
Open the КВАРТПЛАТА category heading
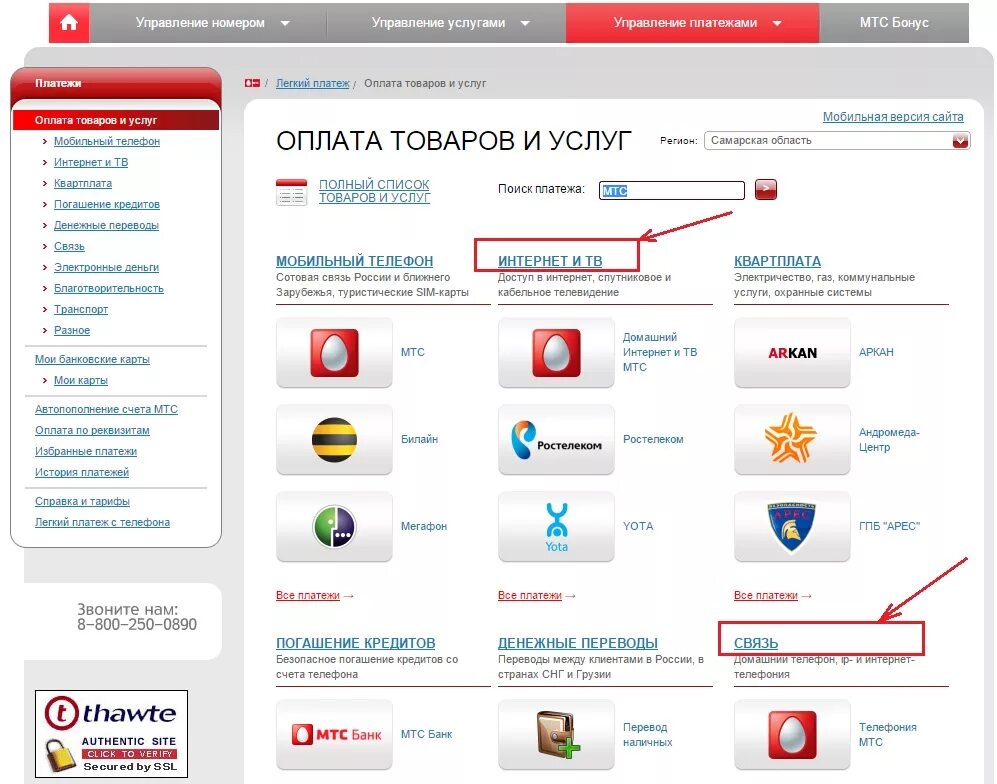777,261
